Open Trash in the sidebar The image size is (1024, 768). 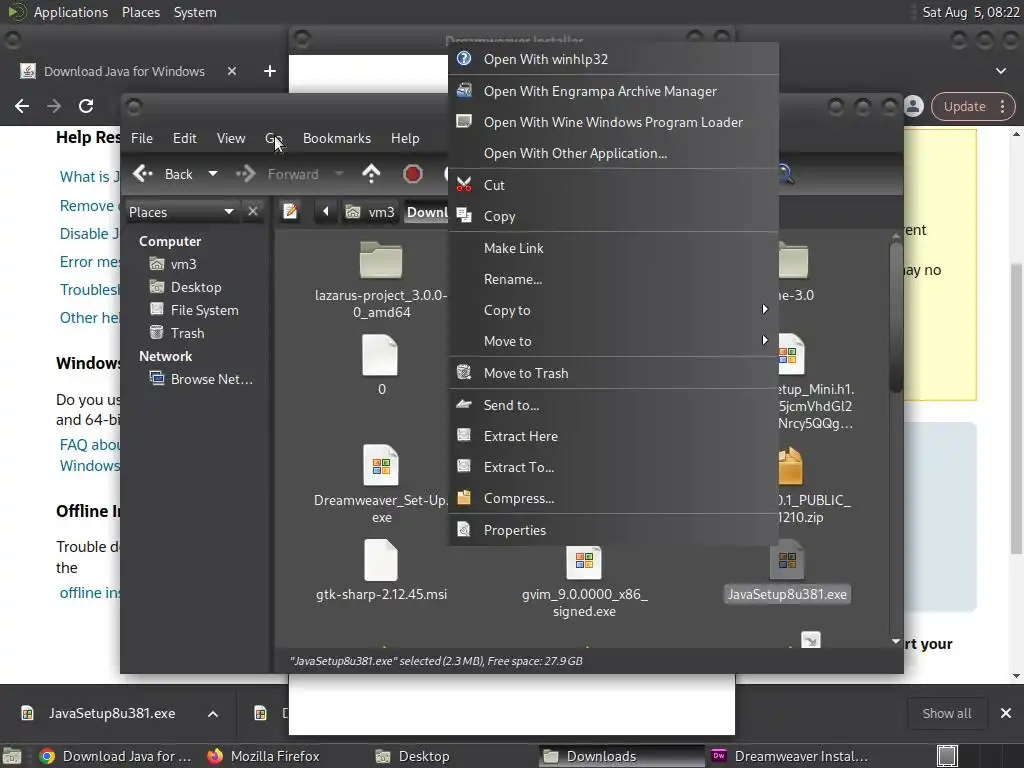177,333
